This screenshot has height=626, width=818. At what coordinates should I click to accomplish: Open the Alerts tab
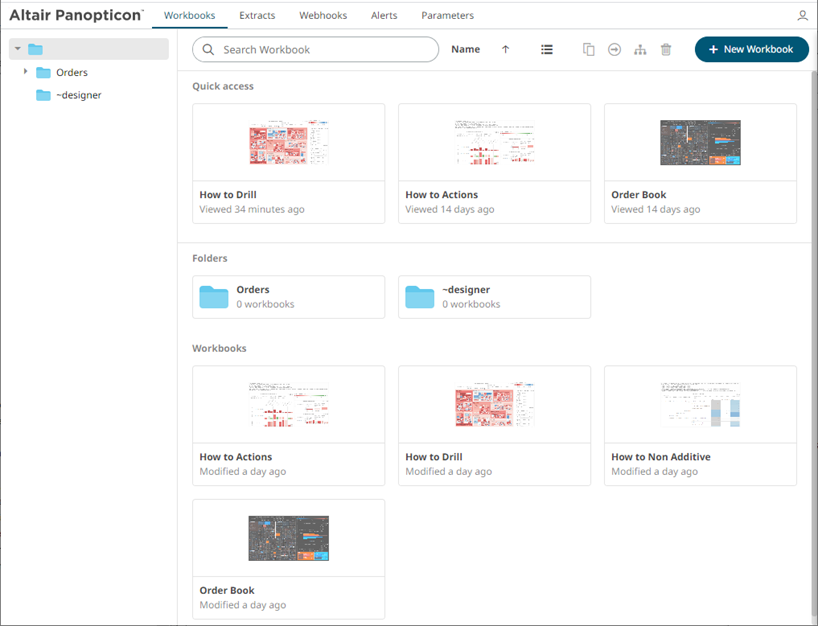[x=384, y=15]
